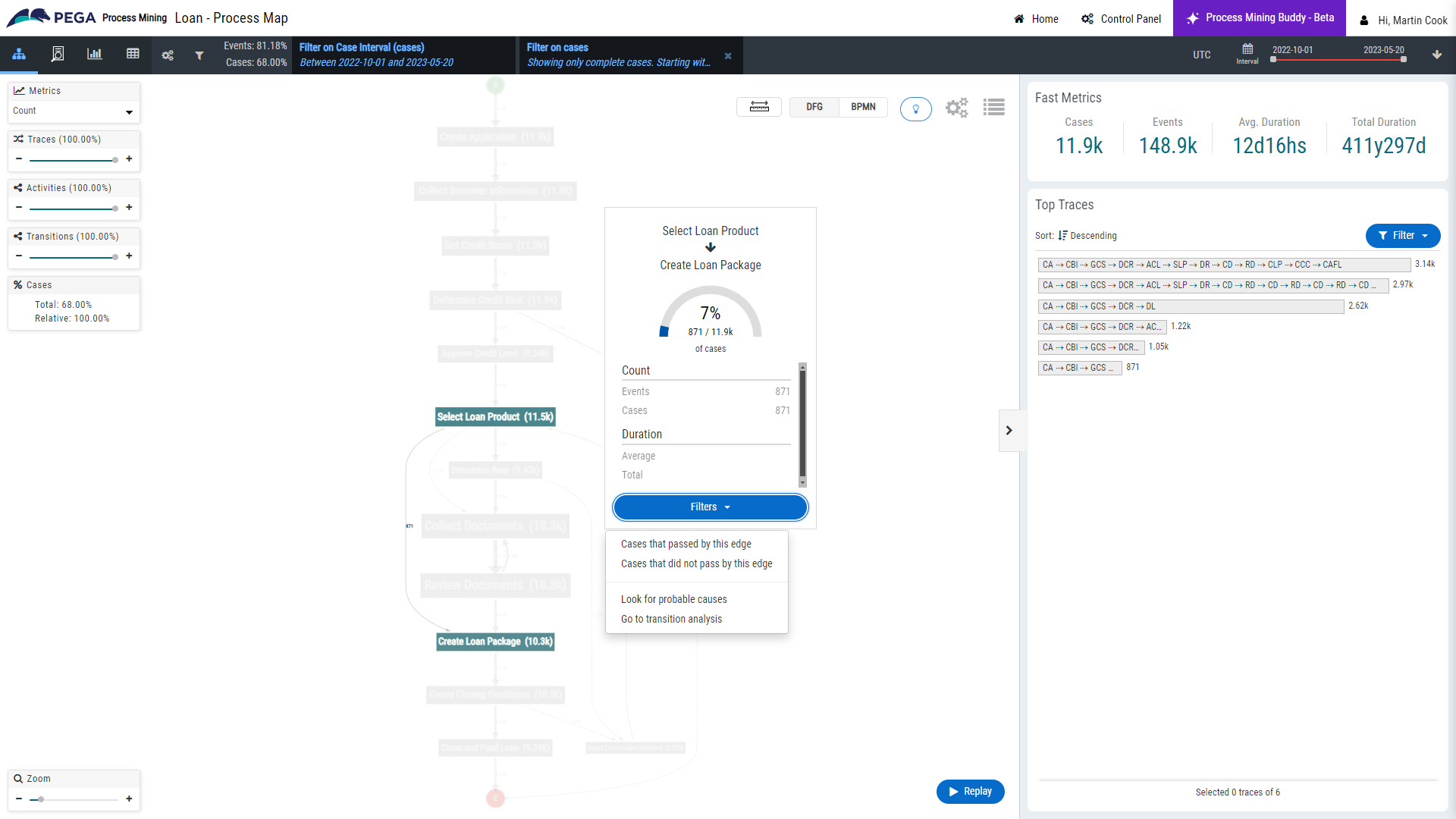Viewport: 1456px width, 819px height.
Task: Click the funnel filter icon in toolbar
Action: [199, 55]
